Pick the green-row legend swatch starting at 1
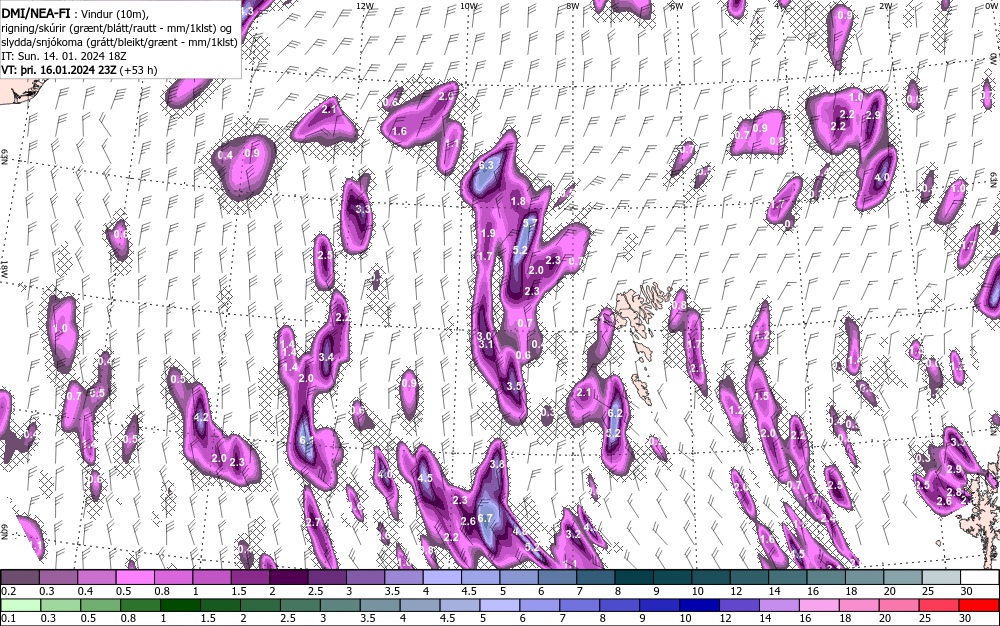 180,605
